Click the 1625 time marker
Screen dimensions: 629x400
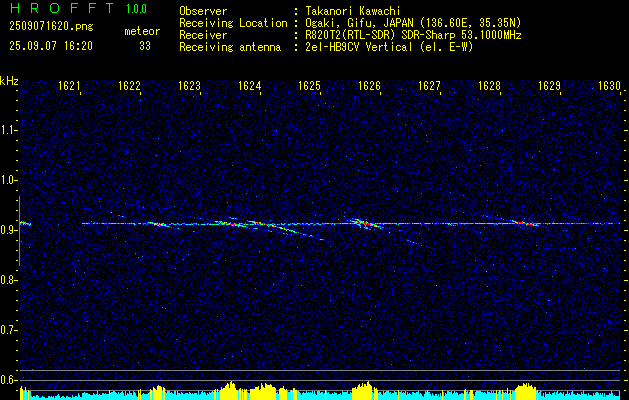coord(309,86)
